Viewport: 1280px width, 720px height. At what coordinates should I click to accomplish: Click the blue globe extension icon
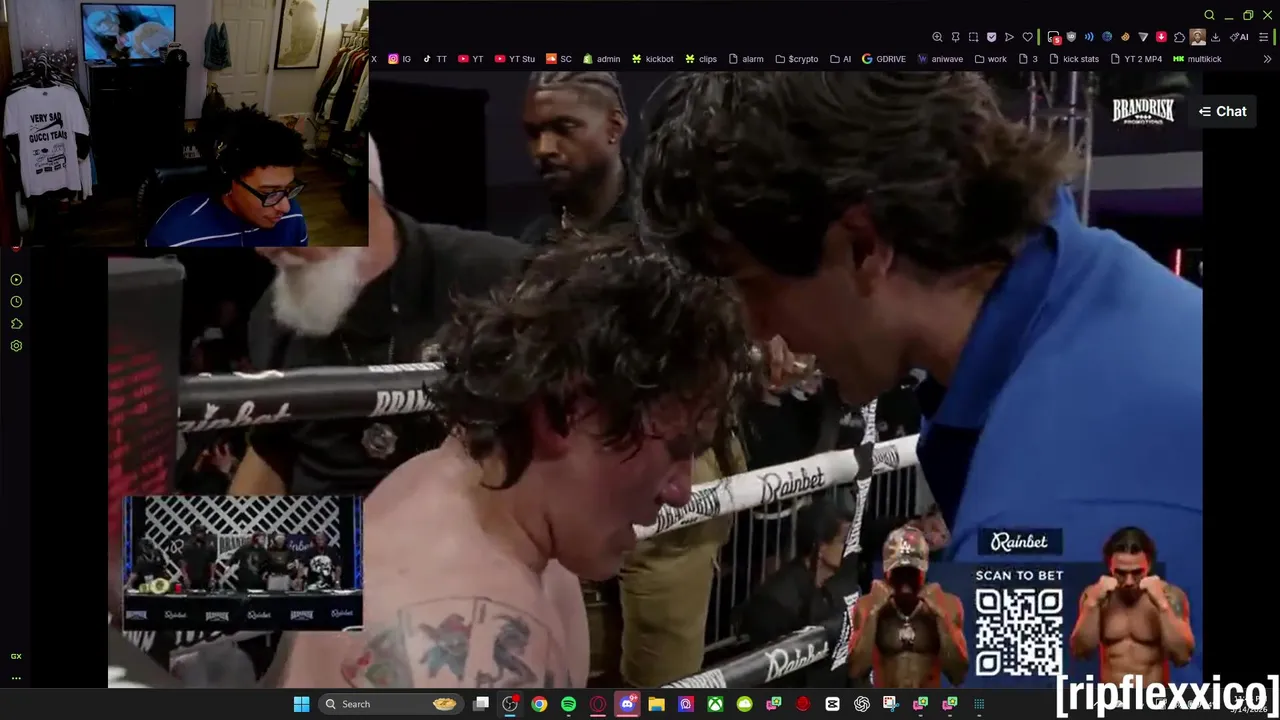pyautogui.click(x=1107, y=37)
